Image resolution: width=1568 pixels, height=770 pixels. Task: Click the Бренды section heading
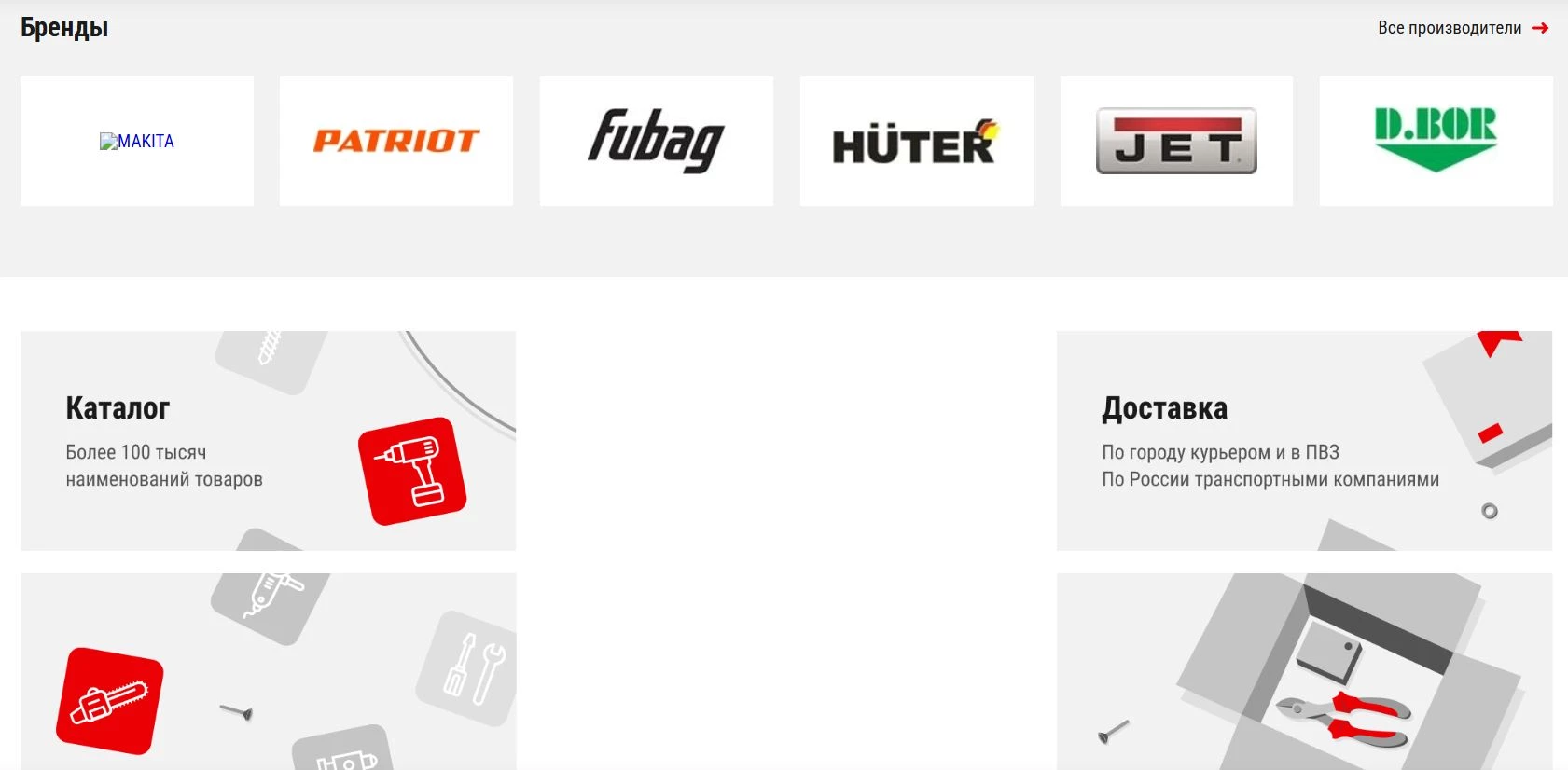[x=64, y=28]
